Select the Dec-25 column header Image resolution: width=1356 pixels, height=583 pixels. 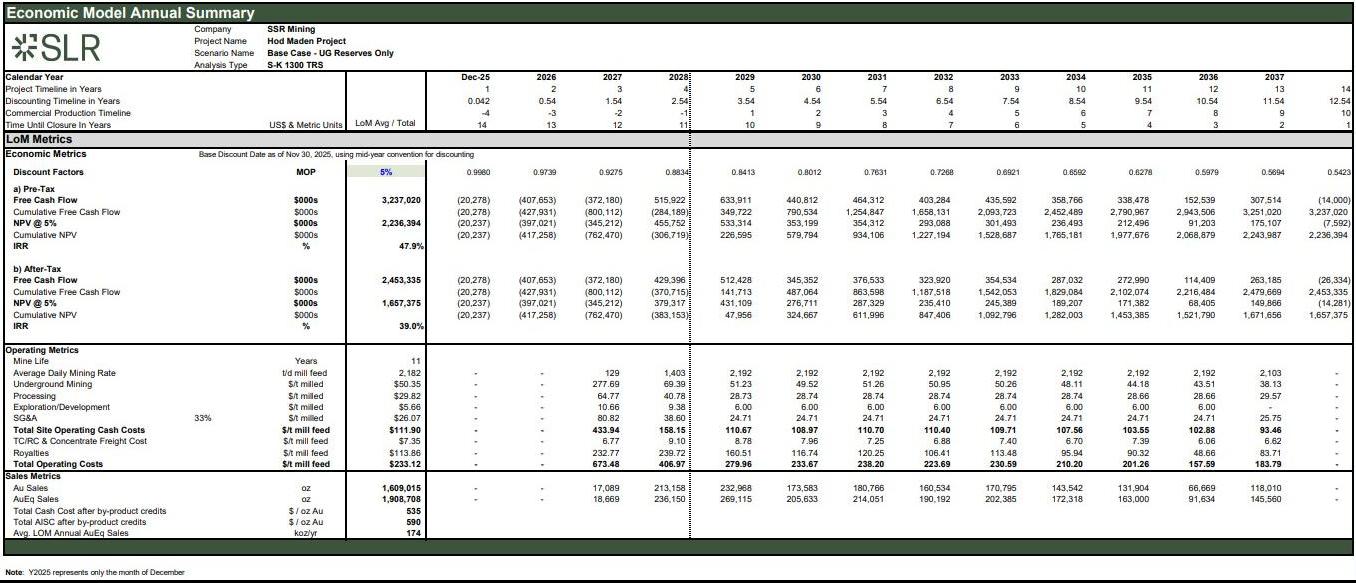pos(474,77)
